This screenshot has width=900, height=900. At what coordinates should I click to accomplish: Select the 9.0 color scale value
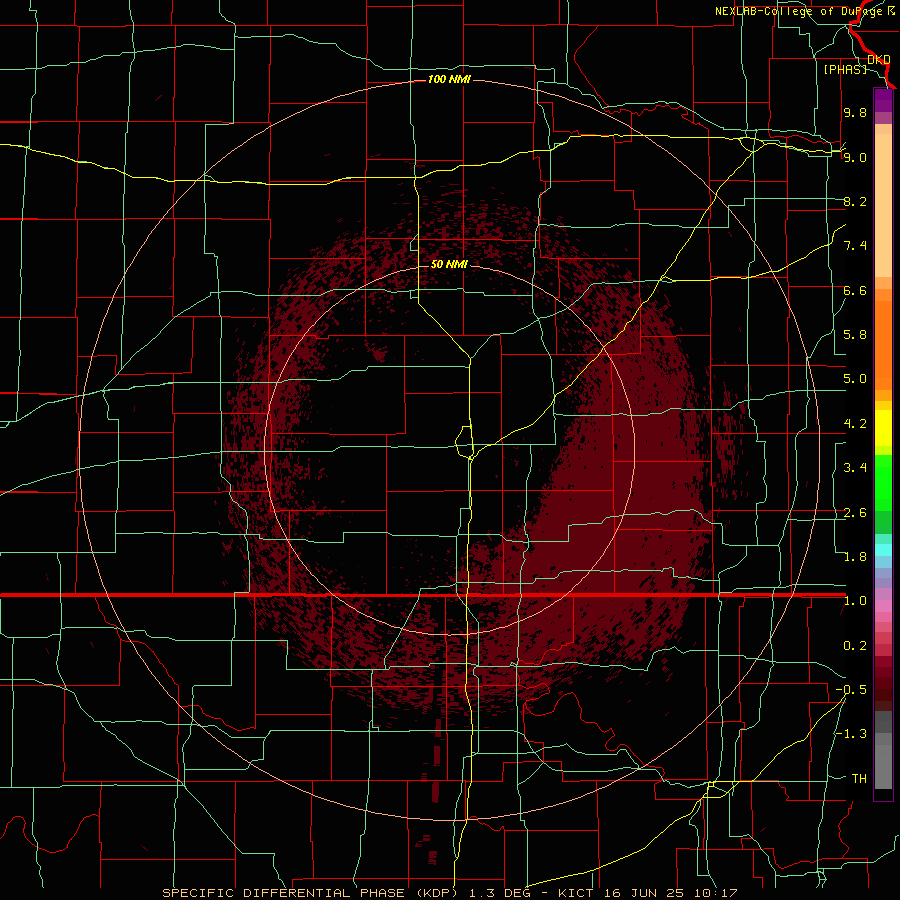855,157
